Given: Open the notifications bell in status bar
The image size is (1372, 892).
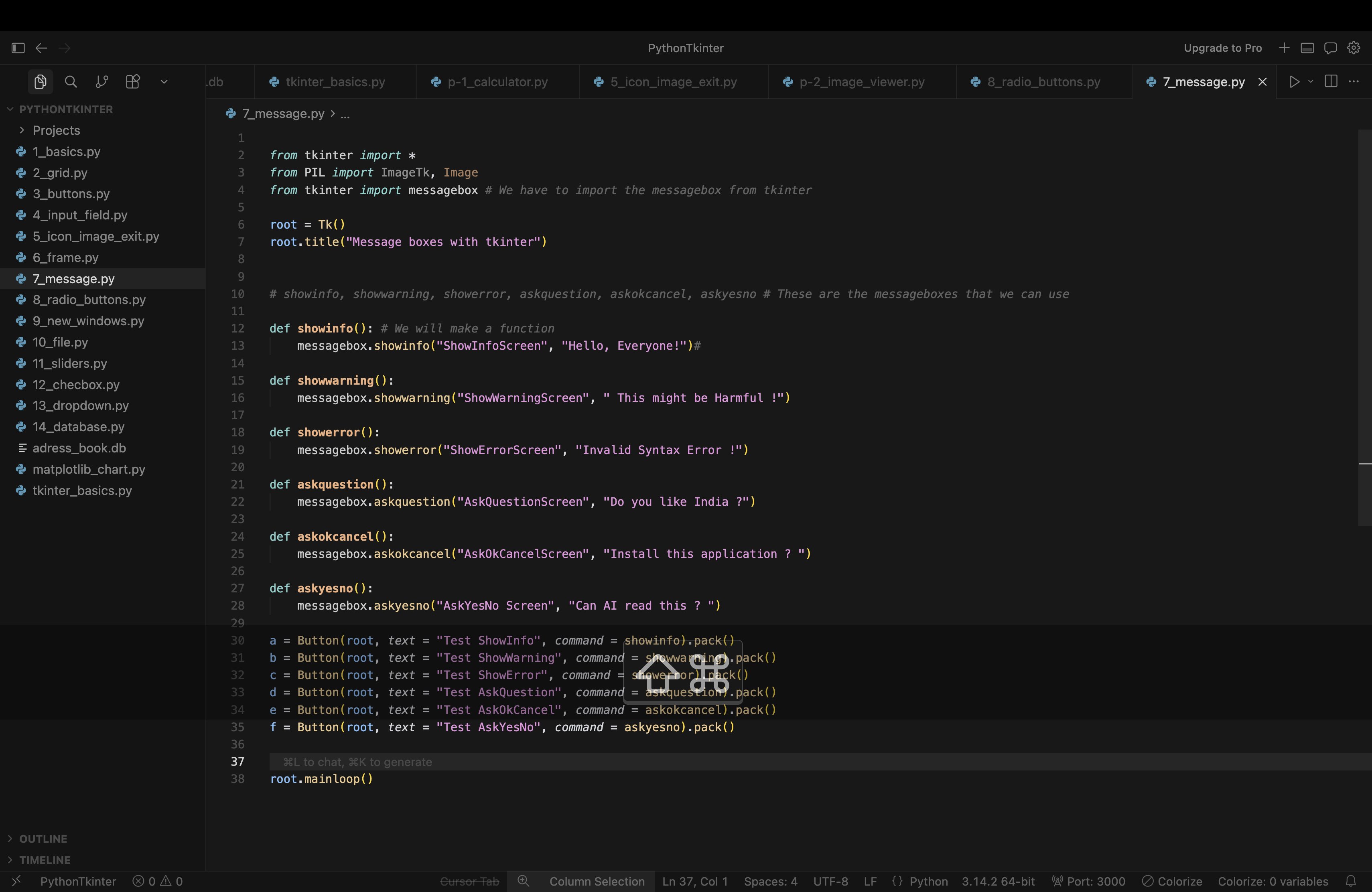Looking at the screenshot, I should pyautogui.click(x=1351, y=881).
